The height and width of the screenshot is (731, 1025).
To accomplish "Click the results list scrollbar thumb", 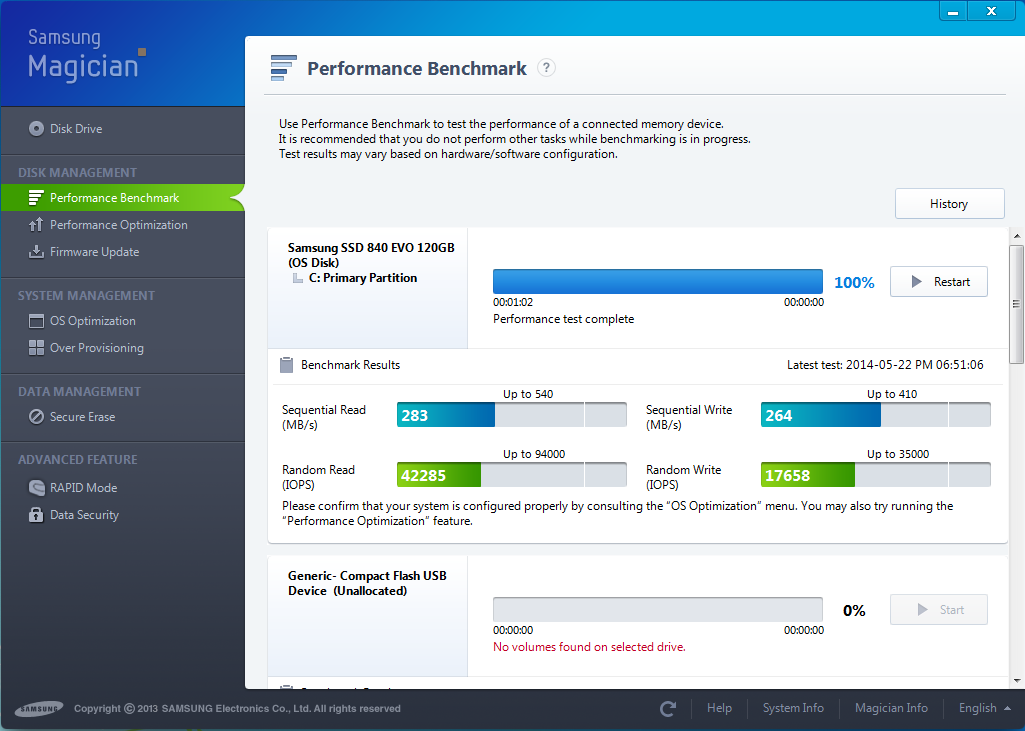I will point(1017,304).
